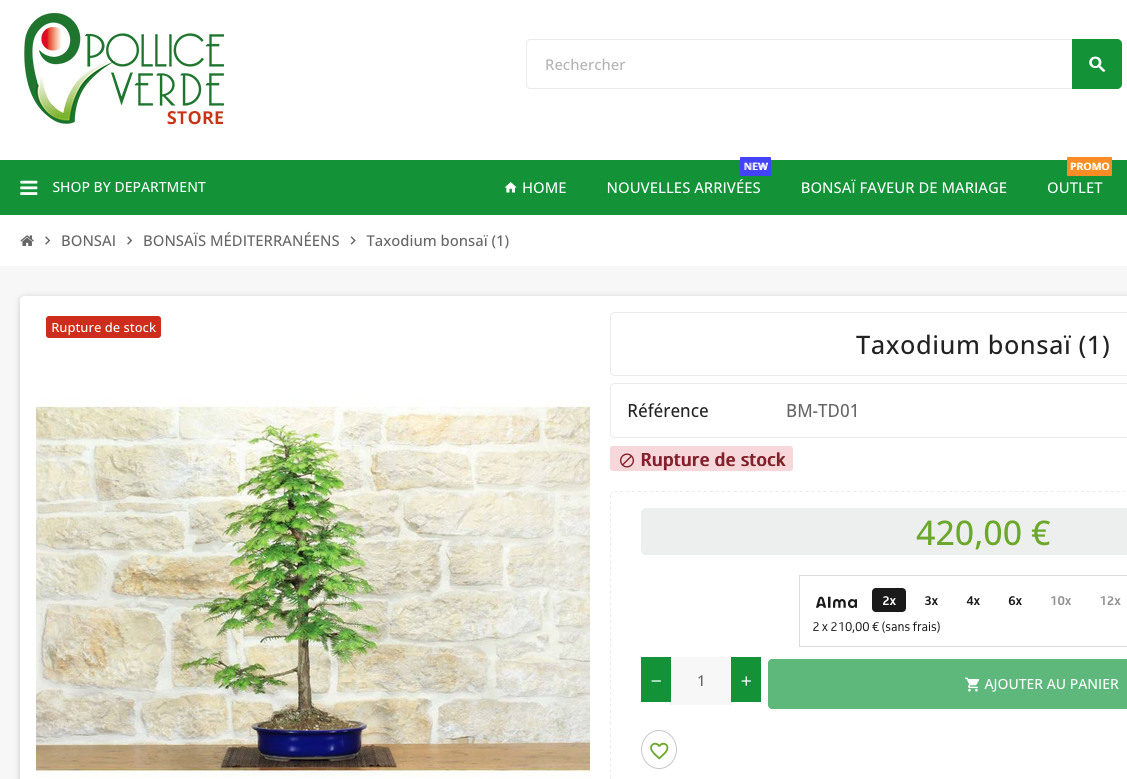Click the green search magnifier button

[1096, 64]
